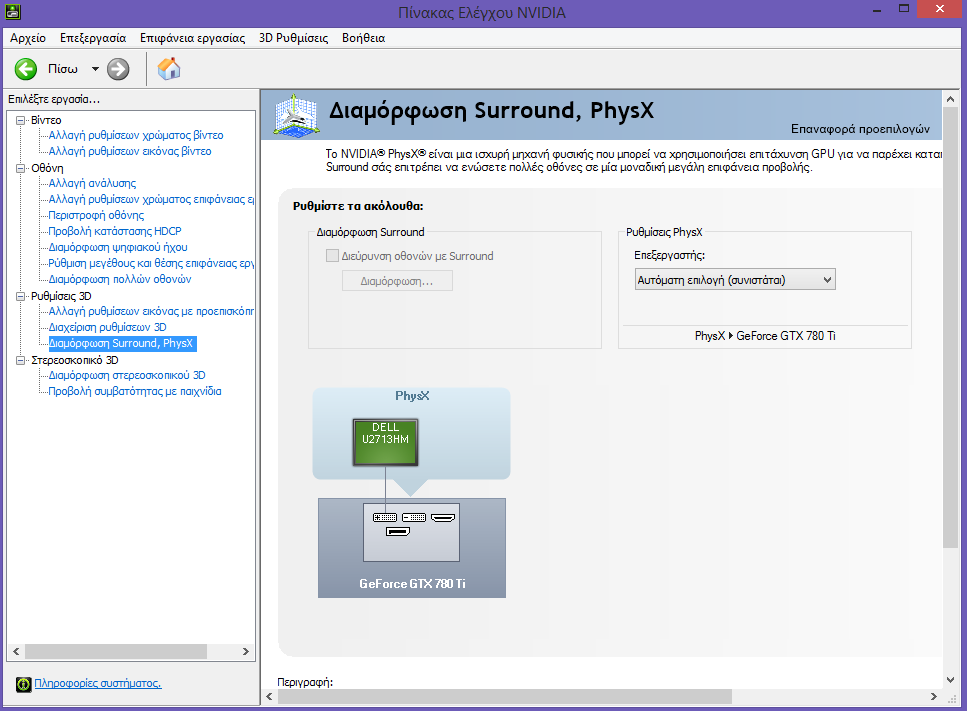
Task: Click the first DVI connector icon
Action: coord(385,517)
